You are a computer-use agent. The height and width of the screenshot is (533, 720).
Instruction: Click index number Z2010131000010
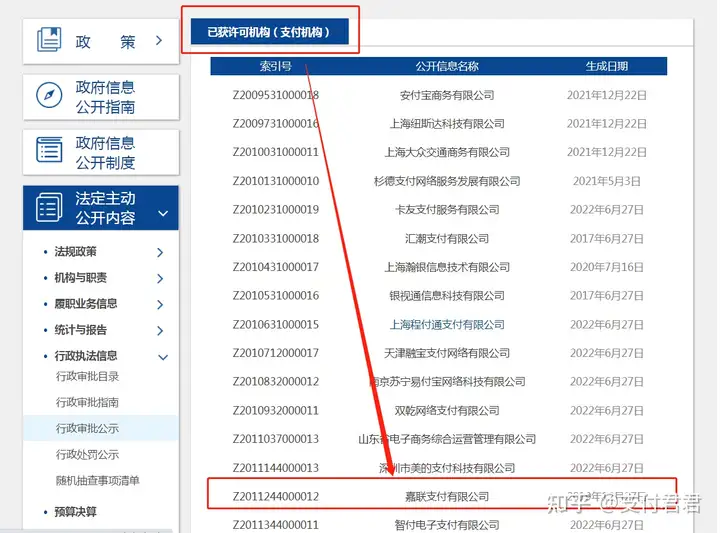(276, 181)
